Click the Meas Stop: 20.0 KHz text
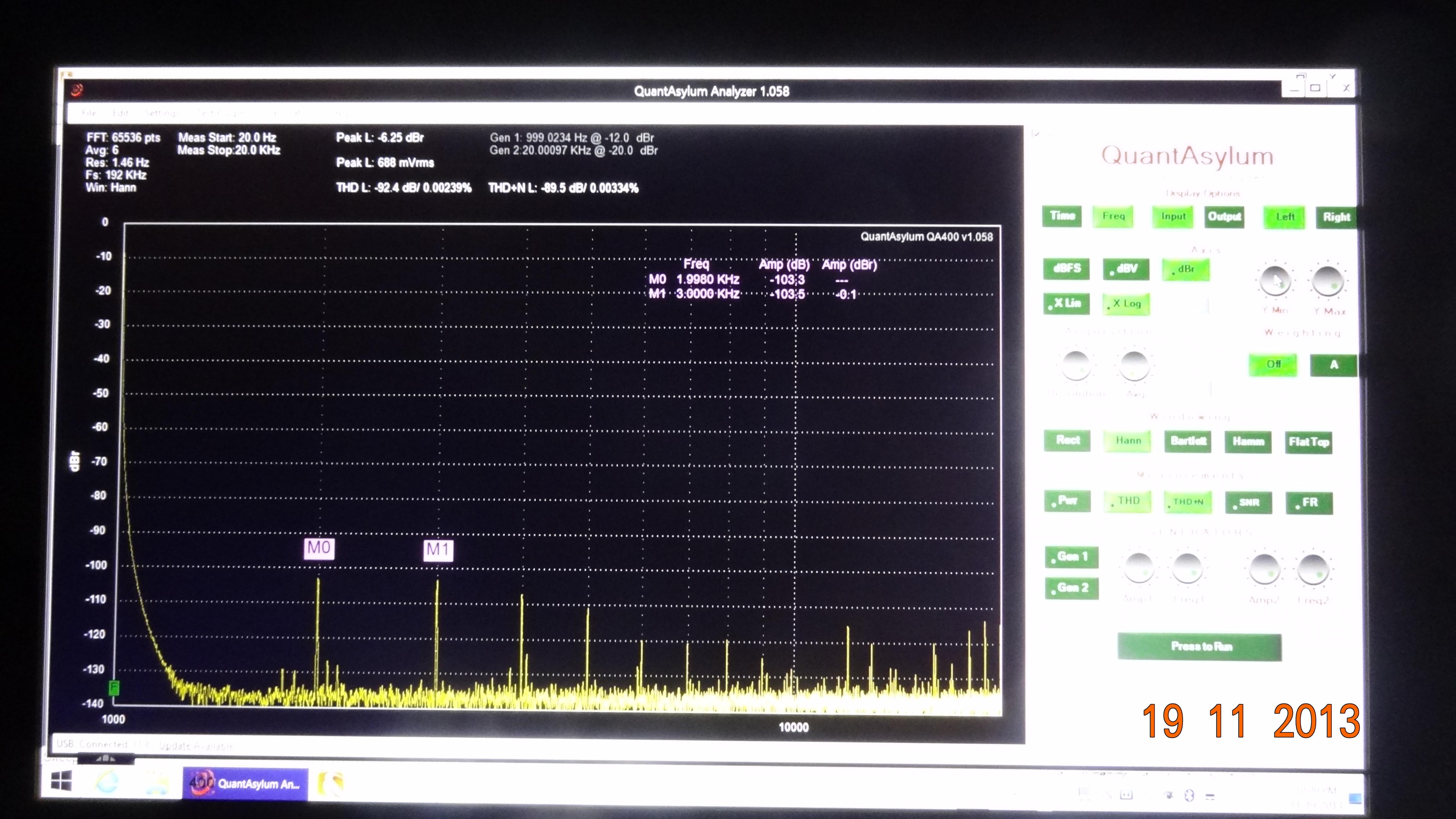The image size is (1456, 819). coord(229,150)
